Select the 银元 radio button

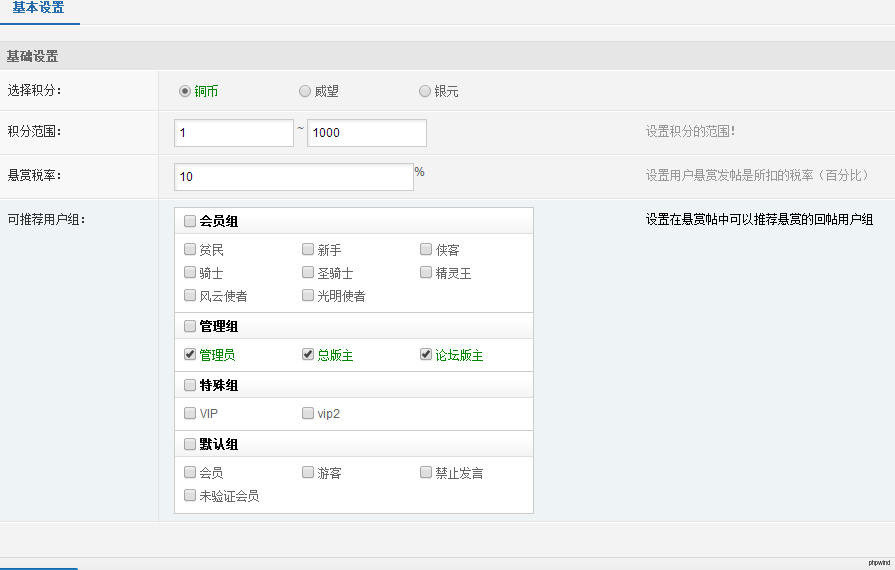[425, 91]
